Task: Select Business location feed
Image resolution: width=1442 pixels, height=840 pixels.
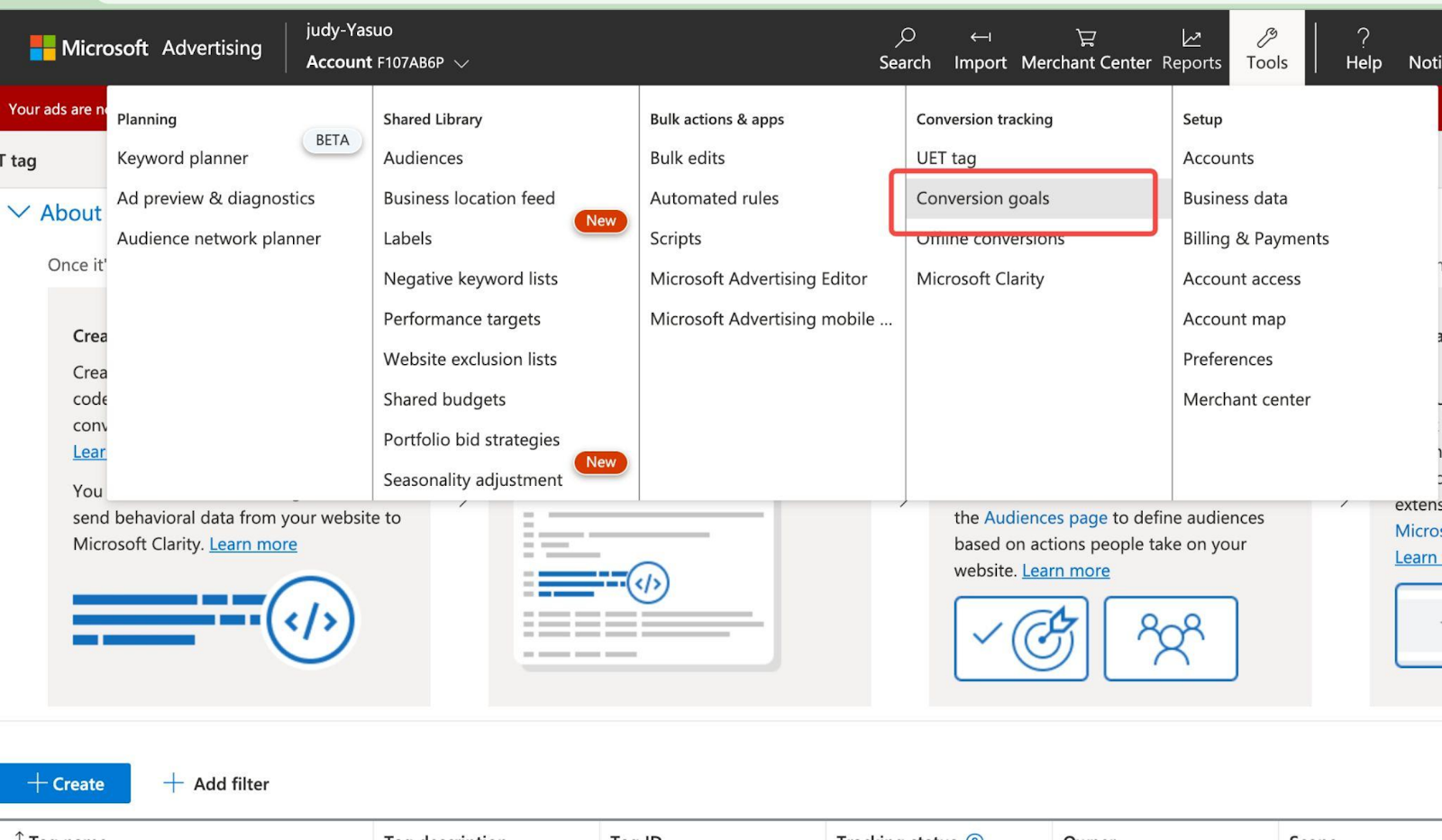Action: [469, 198]
